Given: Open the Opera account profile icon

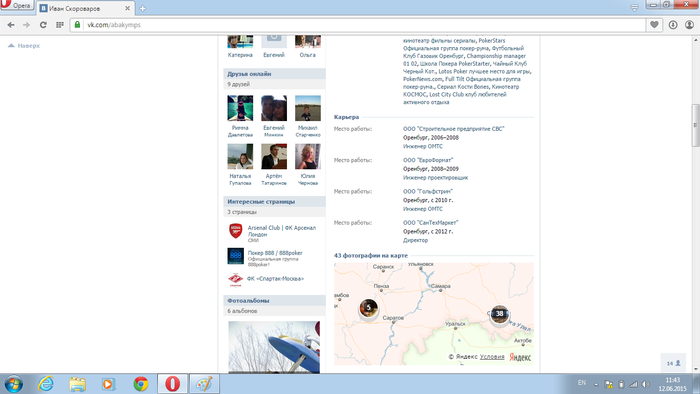Looking at the screenshot, I should click(x=690, y=25).
